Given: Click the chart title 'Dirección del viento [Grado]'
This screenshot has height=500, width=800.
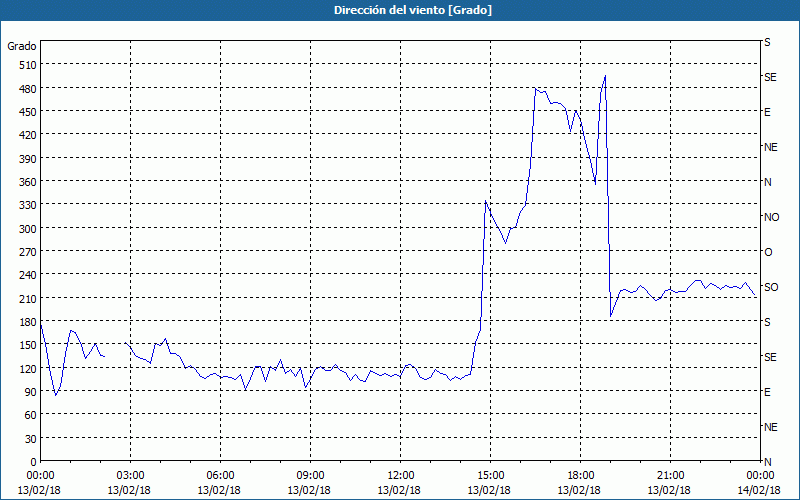Looking at the screenshot, I should (412, 10).
